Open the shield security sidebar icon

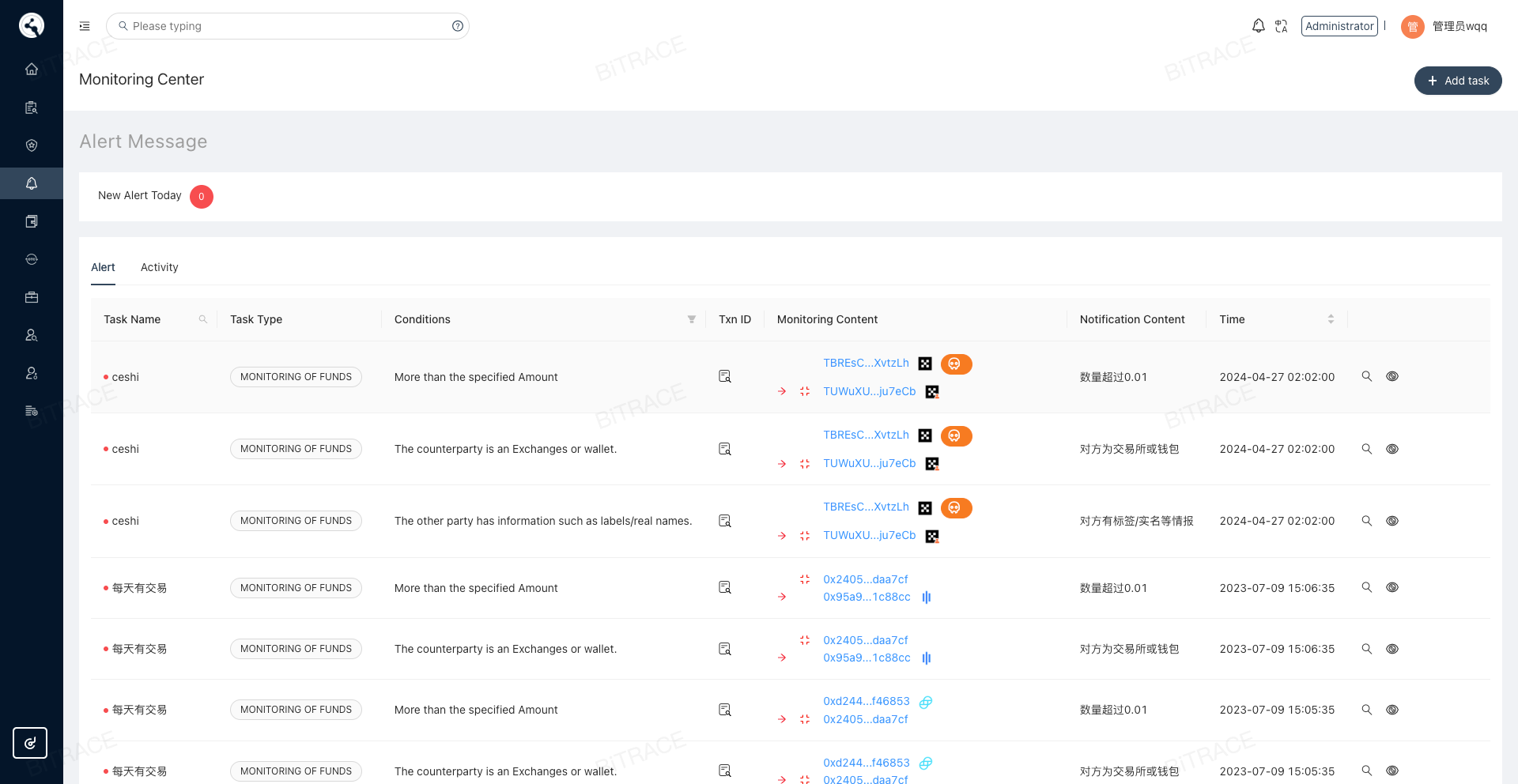[32, 145]
